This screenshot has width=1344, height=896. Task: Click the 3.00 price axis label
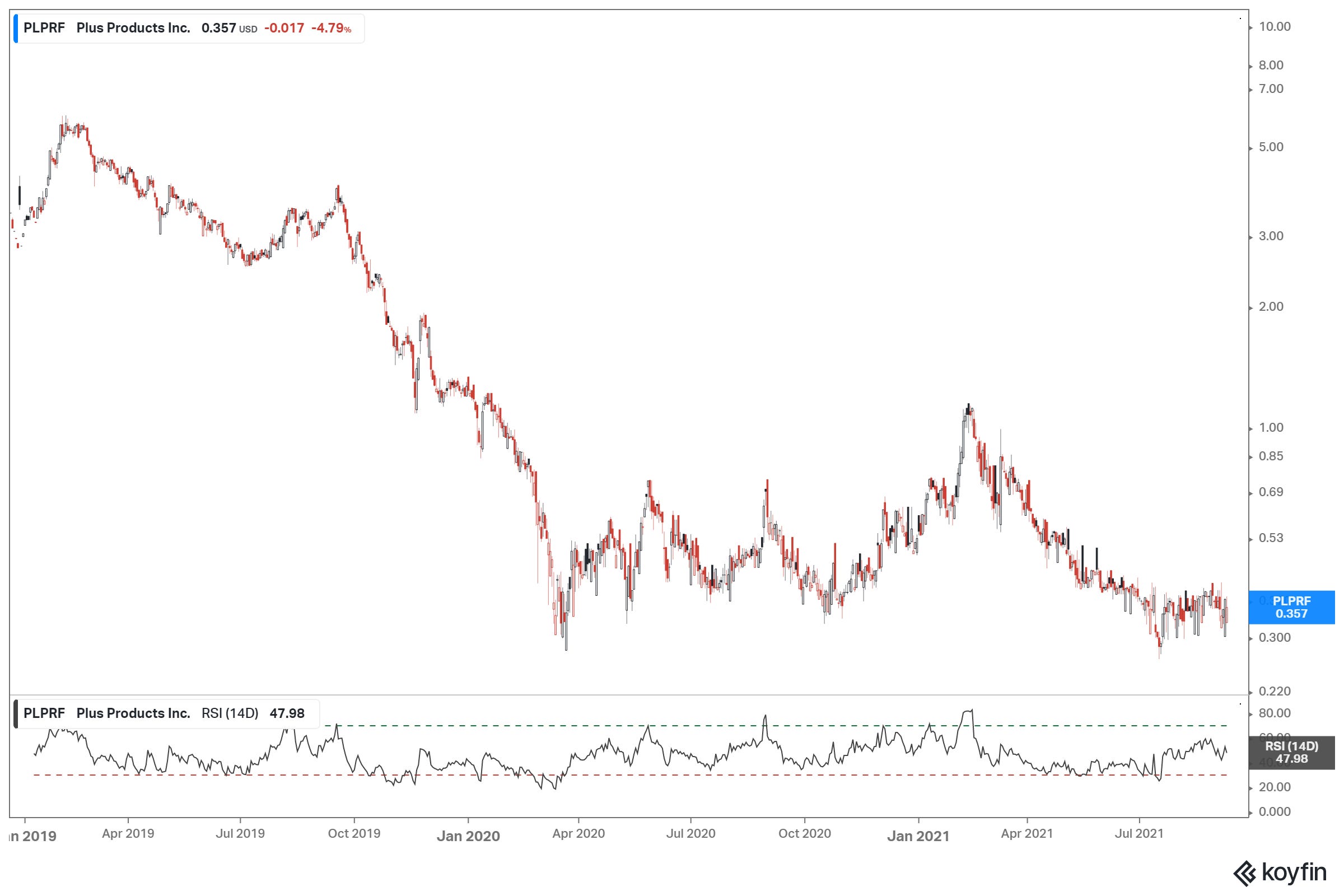pos(1271,236)
